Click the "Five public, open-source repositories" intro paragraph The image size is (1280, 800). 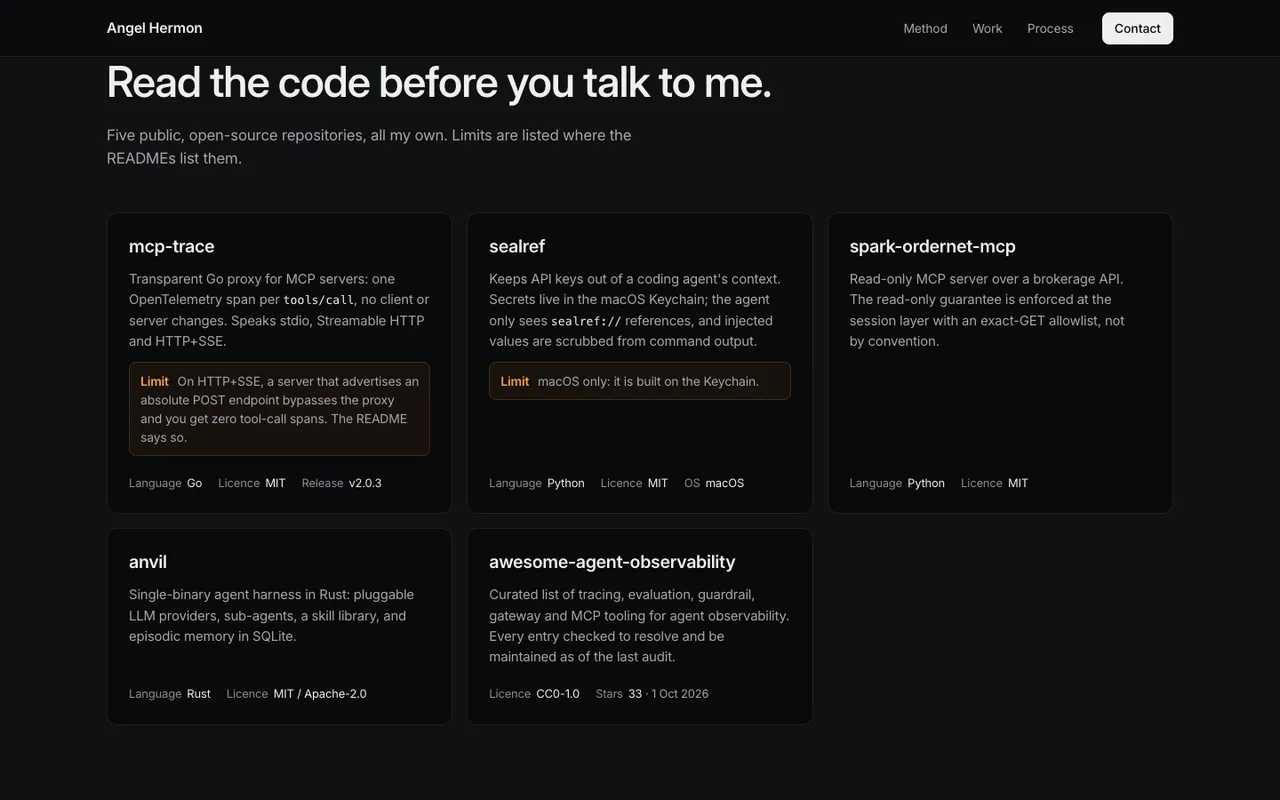(369, 146)
